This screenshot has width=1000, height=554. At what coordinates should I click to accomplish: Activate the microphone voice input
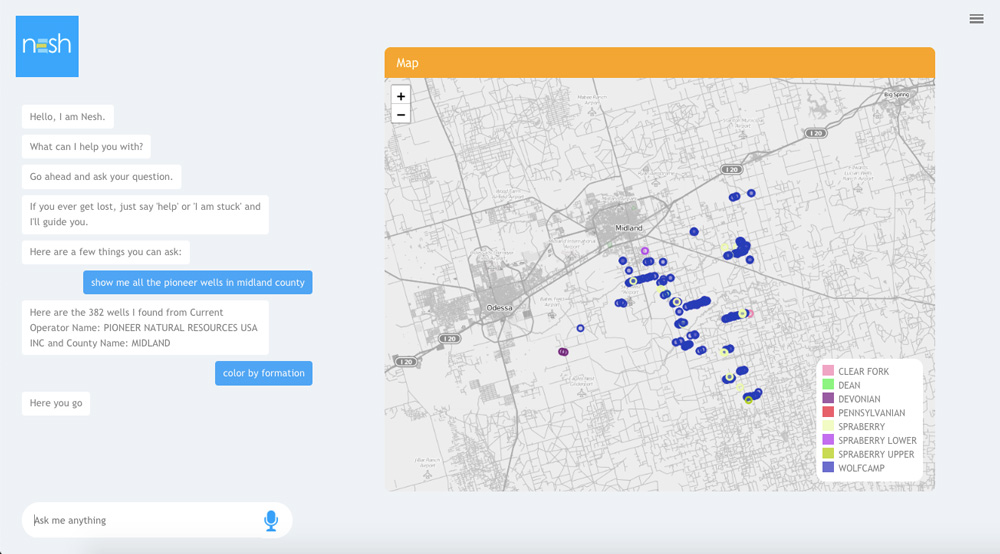click(x=271, y=520)
